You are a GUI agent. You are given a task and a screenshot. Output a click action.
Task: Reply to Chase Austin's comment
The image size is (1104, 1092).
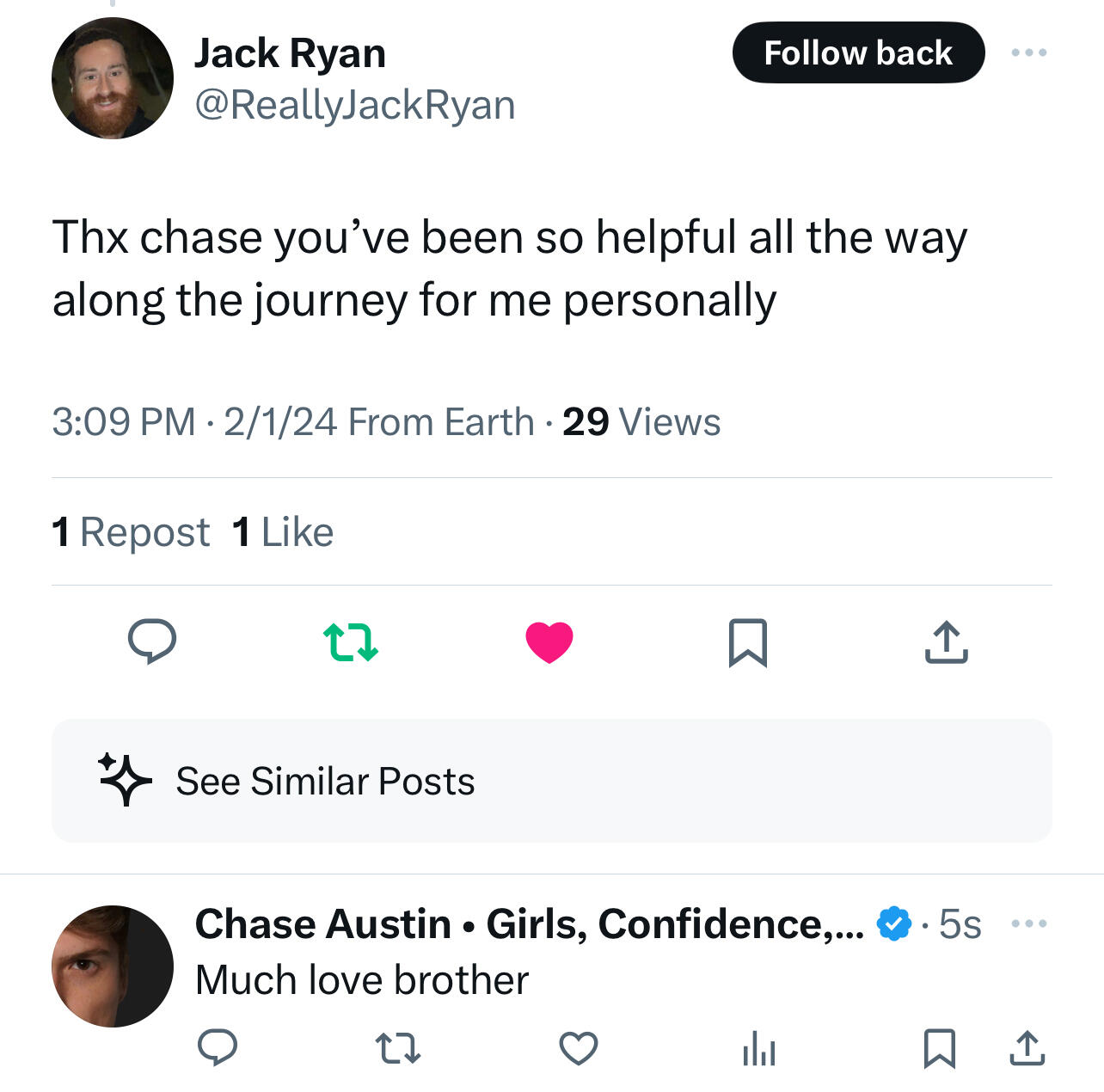point(218,1048)
